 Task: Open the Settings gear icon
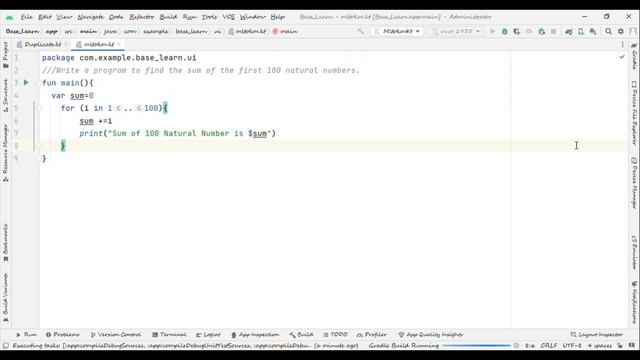[620, 31]
